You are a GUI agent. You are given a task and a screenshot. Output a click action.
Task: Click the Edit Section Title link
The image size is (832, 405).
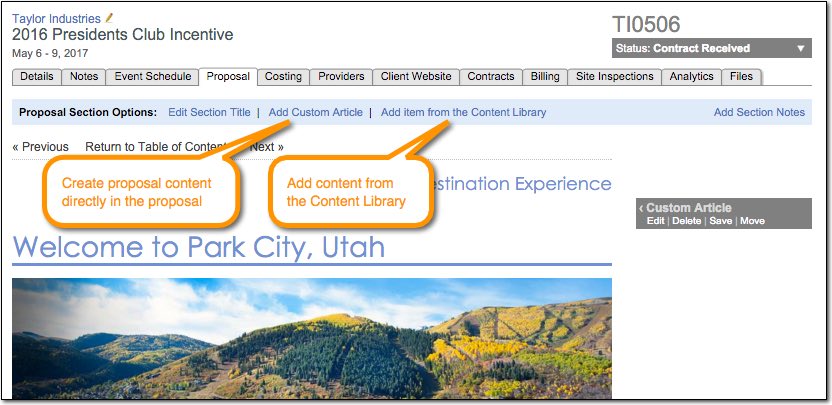click(209, 113)
